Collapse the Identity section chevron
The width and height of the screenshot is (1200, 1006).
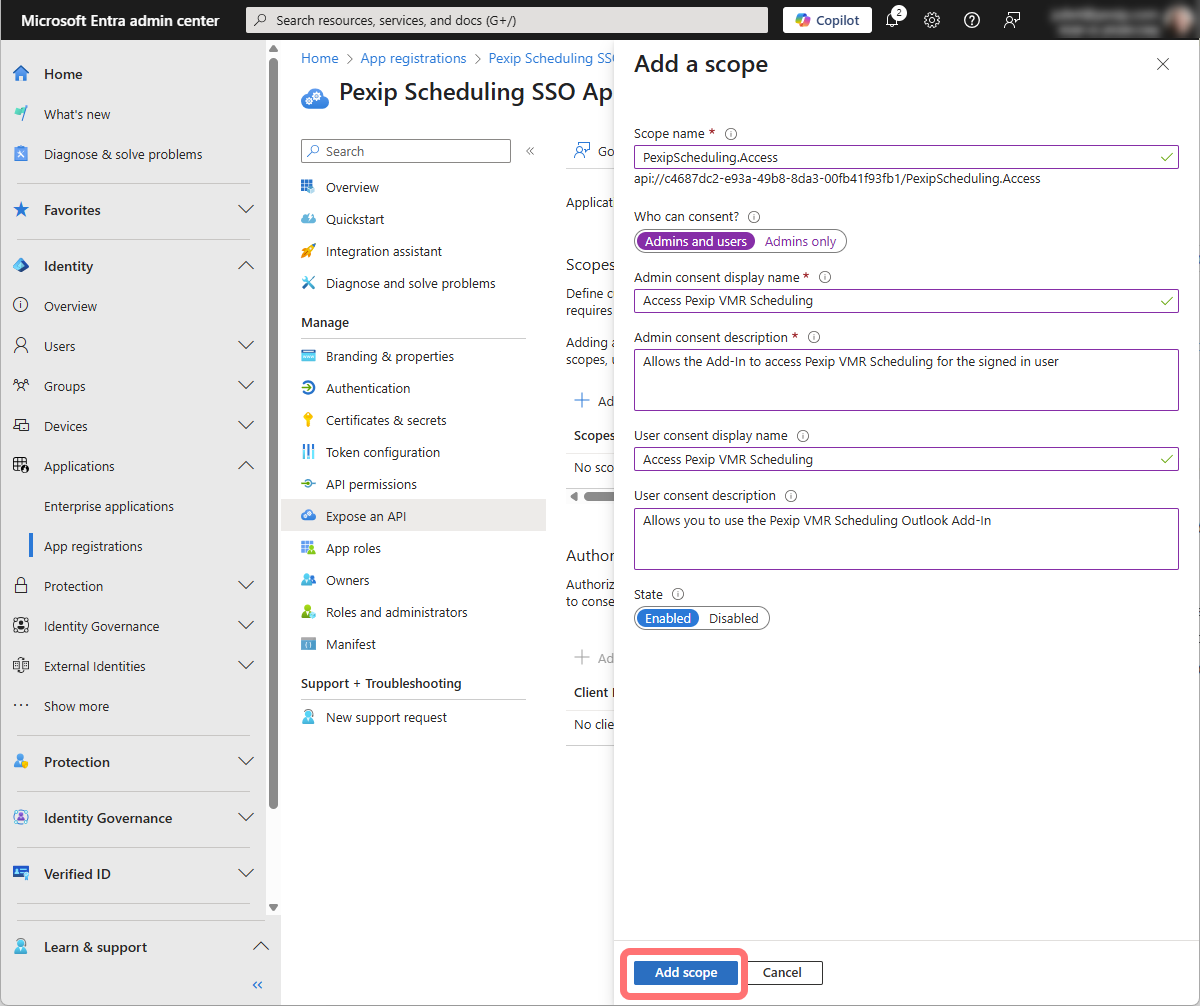coord(246,266)
